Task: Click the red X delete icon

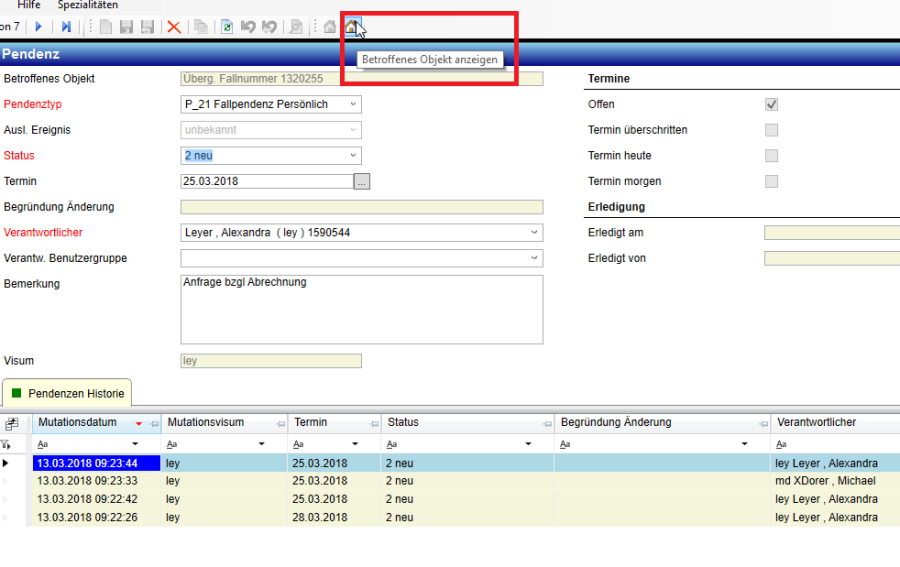Action: pos(174,27)
